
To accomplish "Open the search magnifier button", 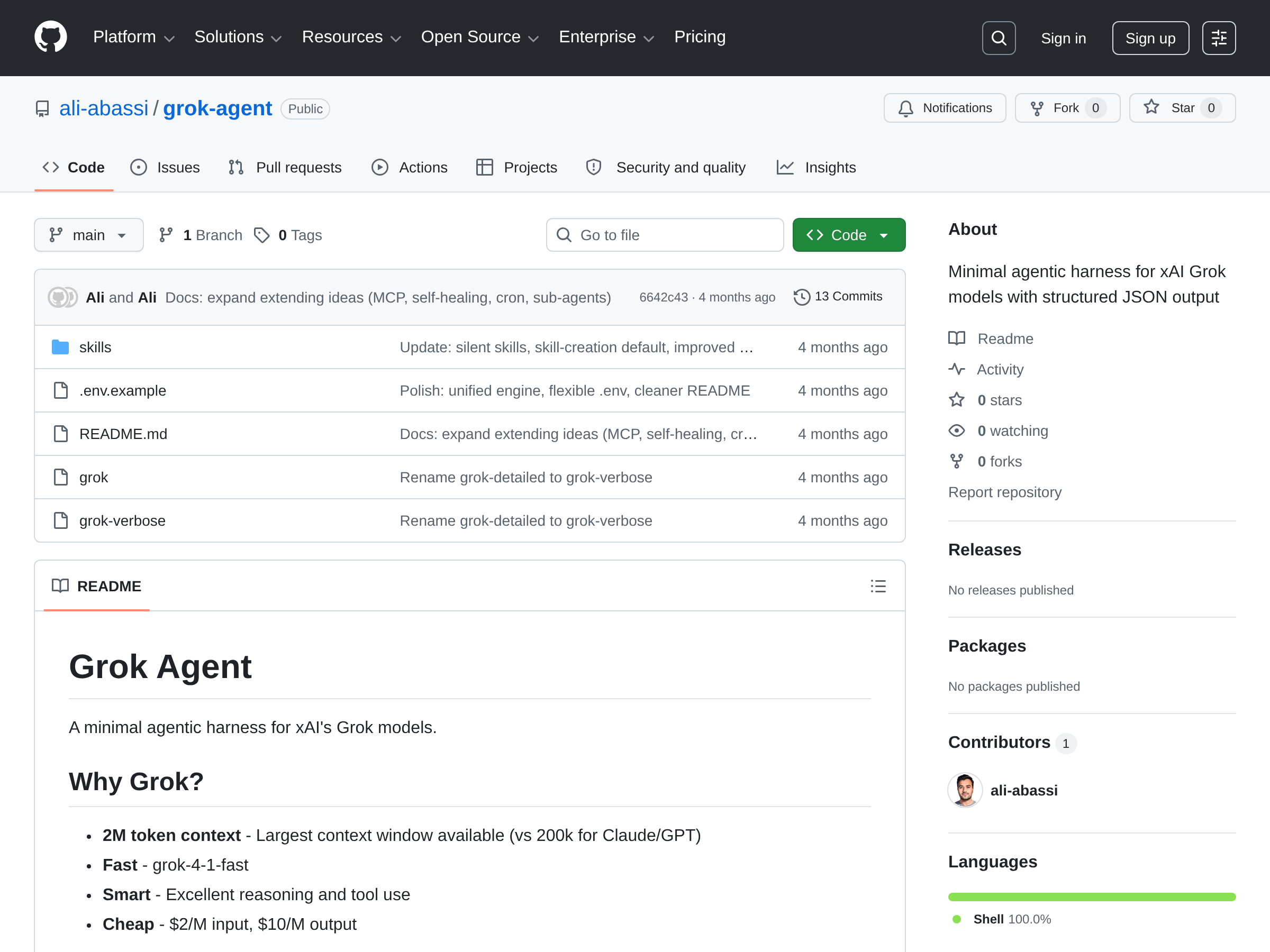I will point(999,38).
